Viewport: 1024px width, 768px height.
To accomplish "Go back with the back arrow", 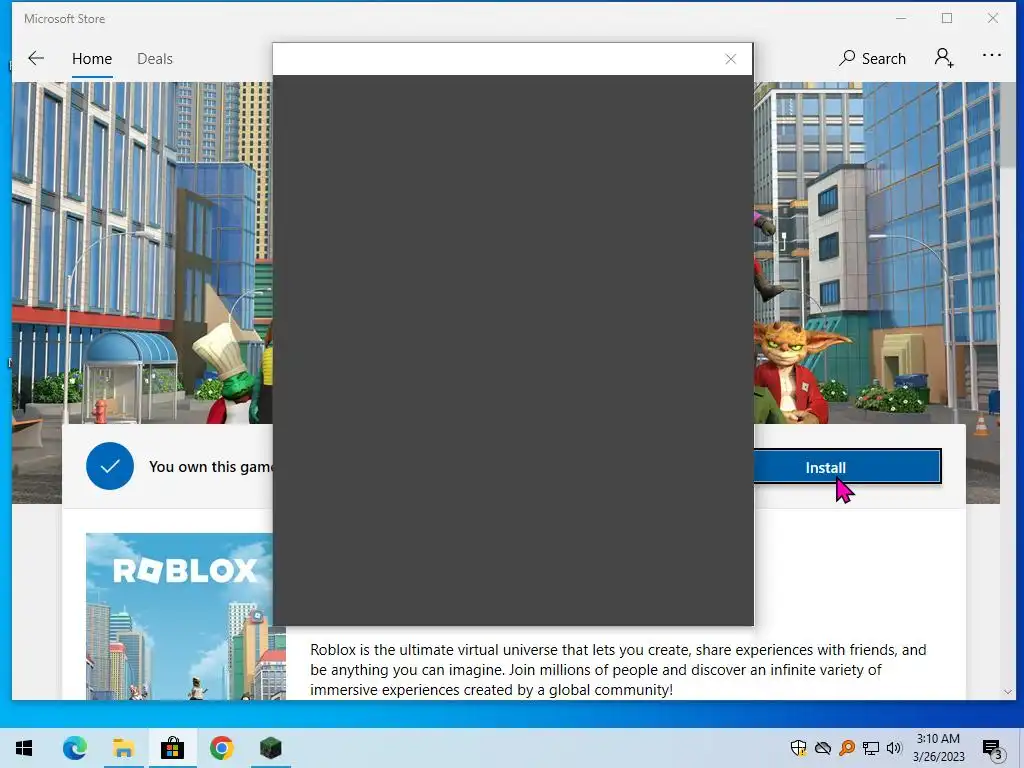I will [x=36, y=58].
